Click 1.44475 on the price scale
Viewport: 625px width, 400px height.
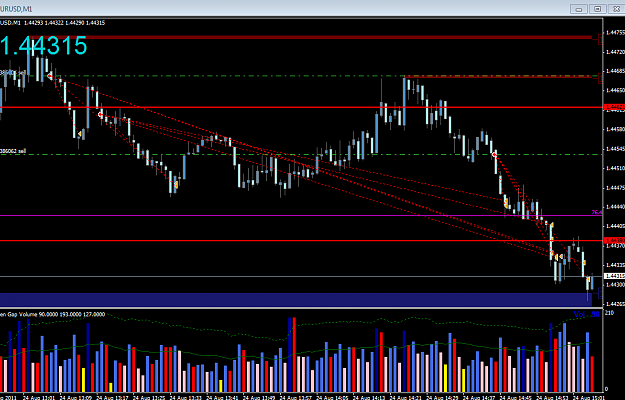[615, 188]
